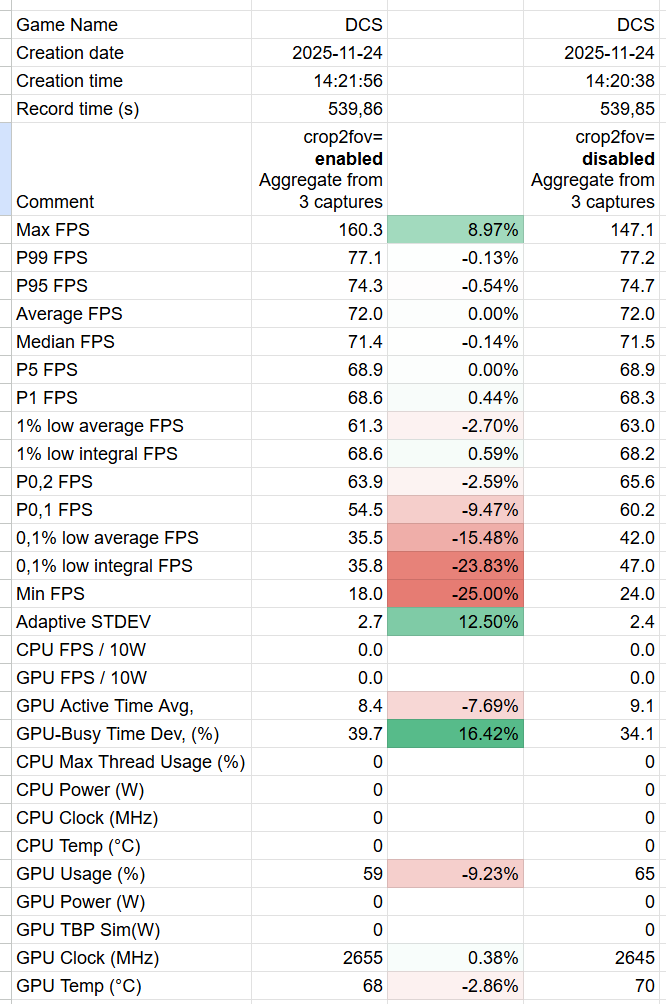The width and height of the screenshot is (666, 1004).
Task: Select the 'crop2fov= enabled' comment cell
Action: [x=320, y=169]
